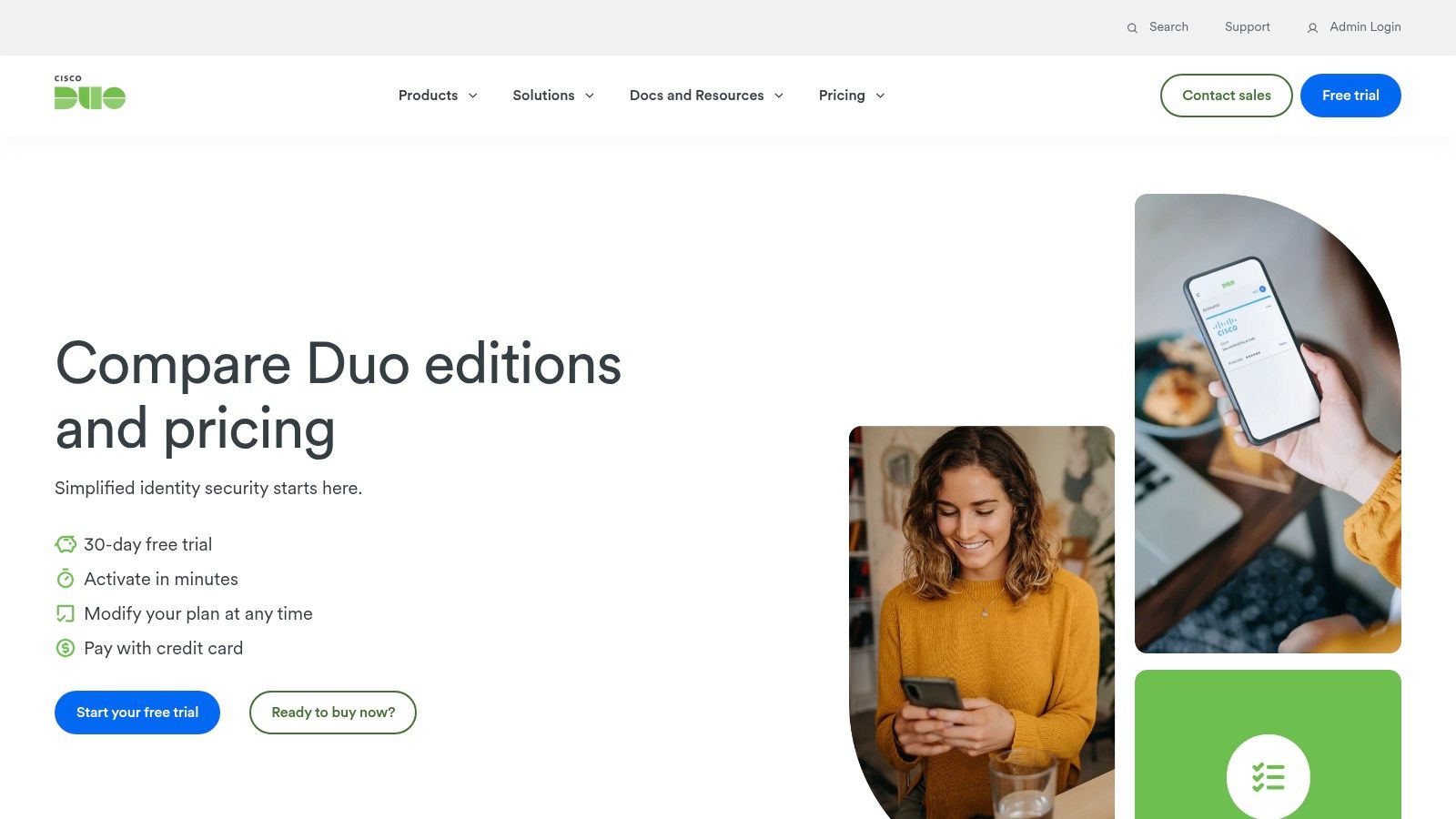
Task: Expand the Docs and Resources chevron
Action: point(778,96)
